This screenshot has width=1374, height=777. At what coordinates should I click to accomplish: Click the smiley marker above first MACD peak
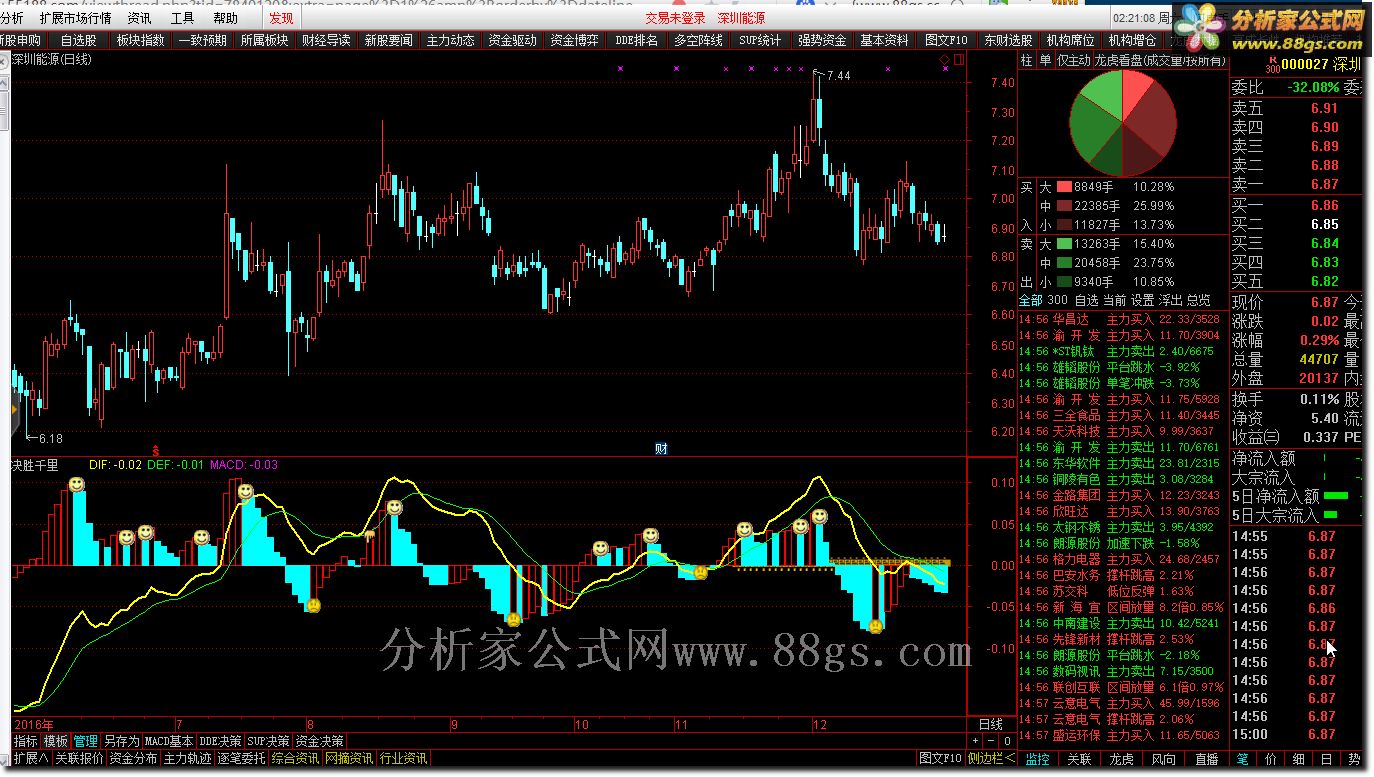(77, 485)
